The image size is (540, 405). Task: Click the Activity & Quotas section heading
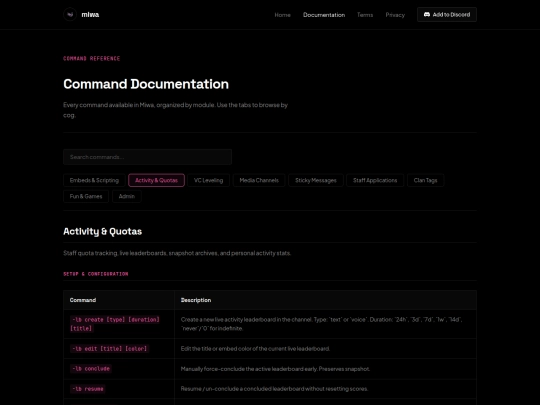pos(103,231)
